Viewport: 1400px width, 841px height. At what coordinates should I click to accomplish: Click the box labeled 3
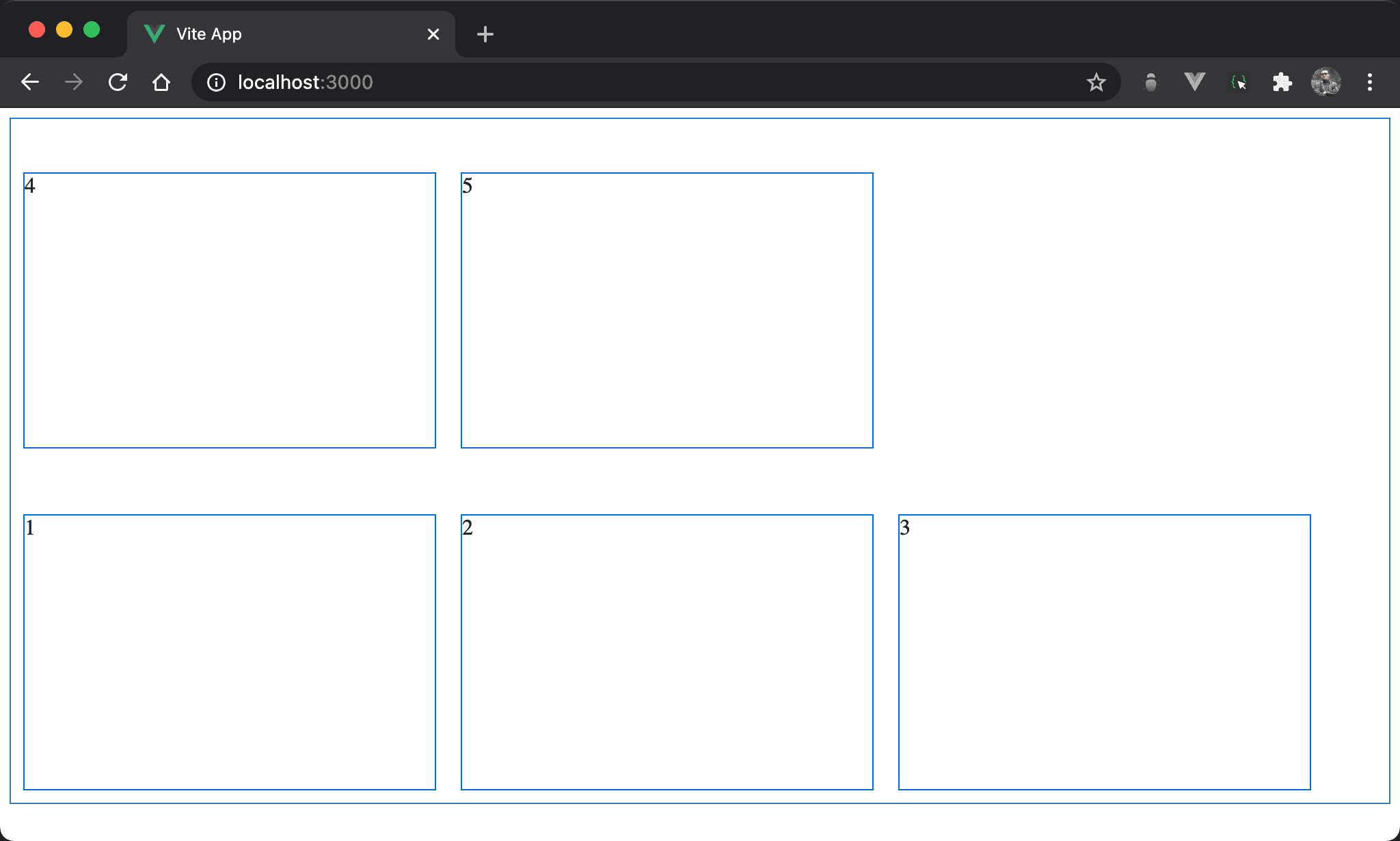click(1105, 652)
